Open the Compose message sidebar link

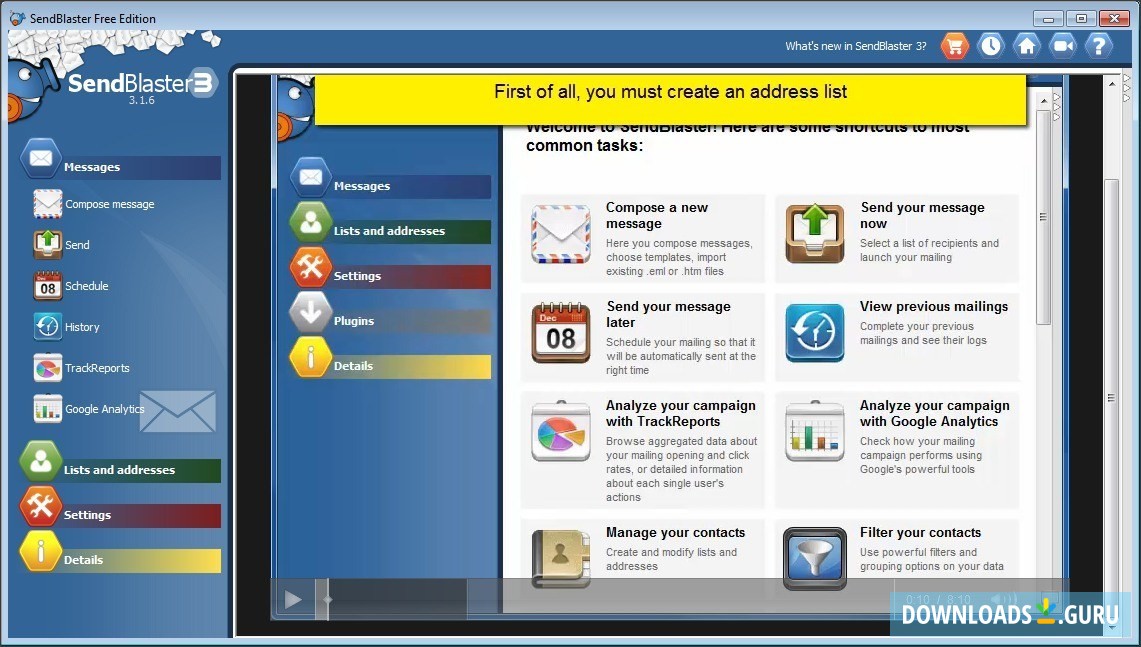110,204
